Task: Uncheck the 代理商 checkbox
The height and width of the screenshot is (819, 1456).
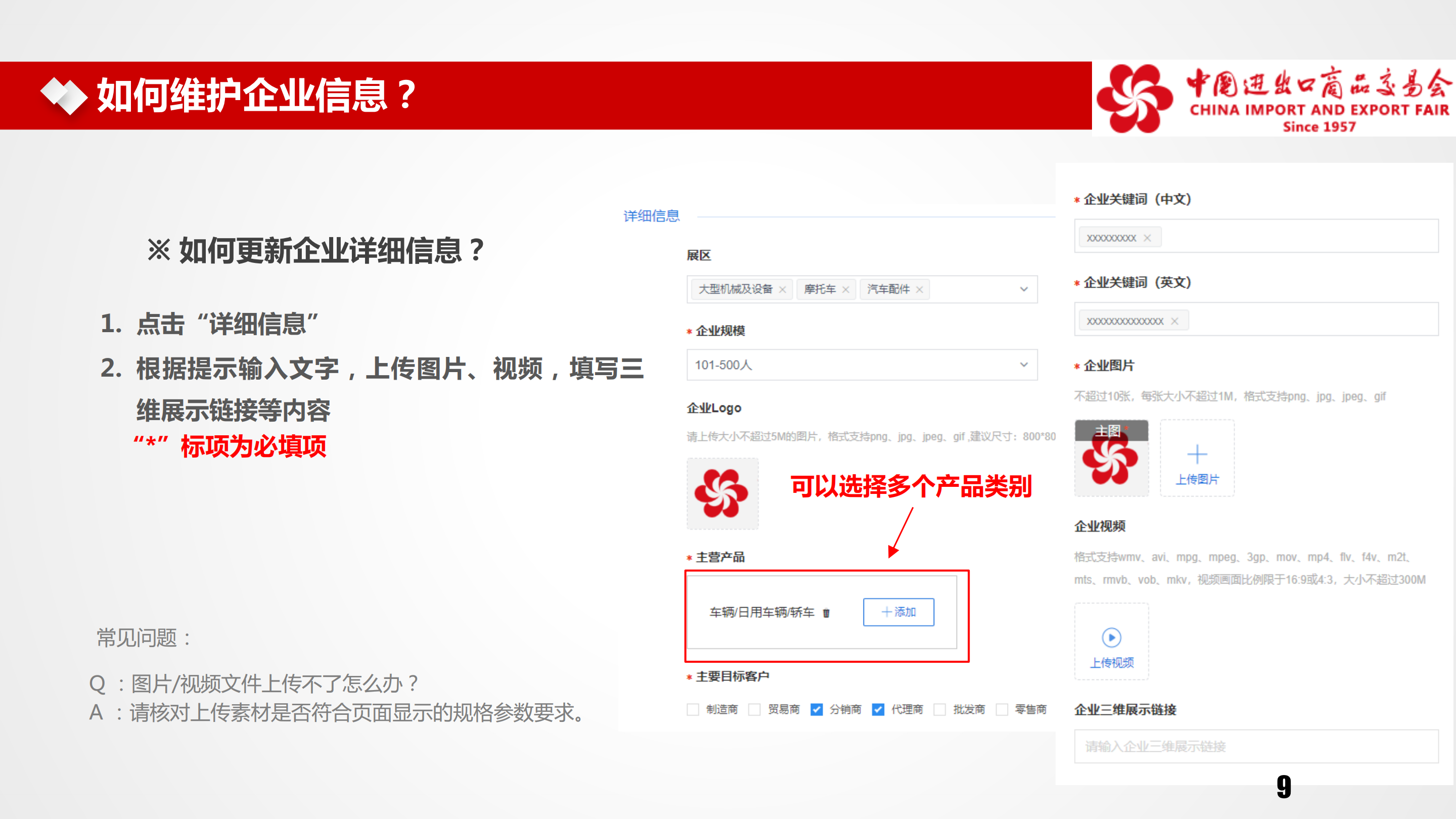Action: (878, 709)
